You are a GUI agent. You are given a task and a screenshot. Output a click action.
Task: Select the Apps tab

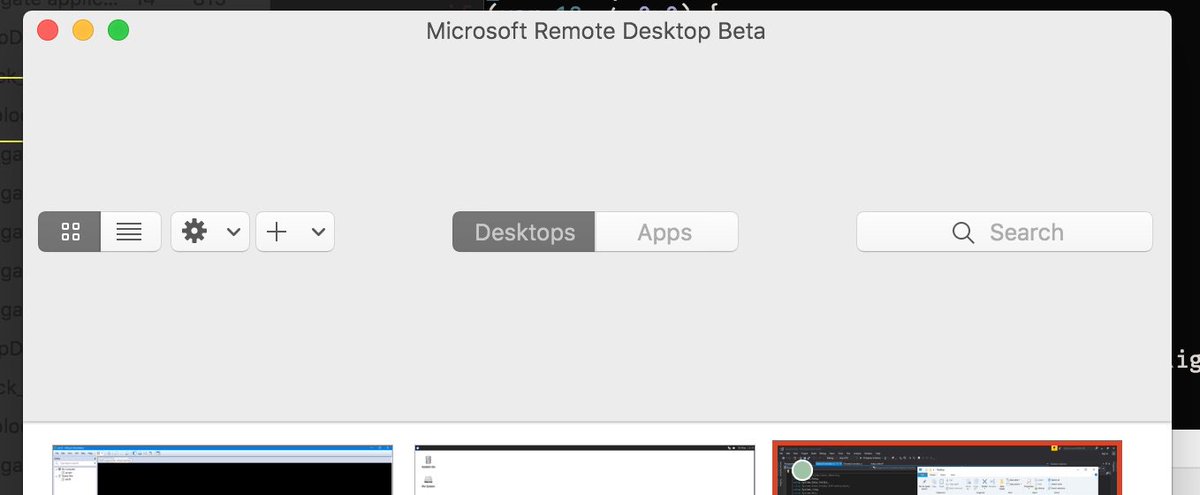click(666, 232)
